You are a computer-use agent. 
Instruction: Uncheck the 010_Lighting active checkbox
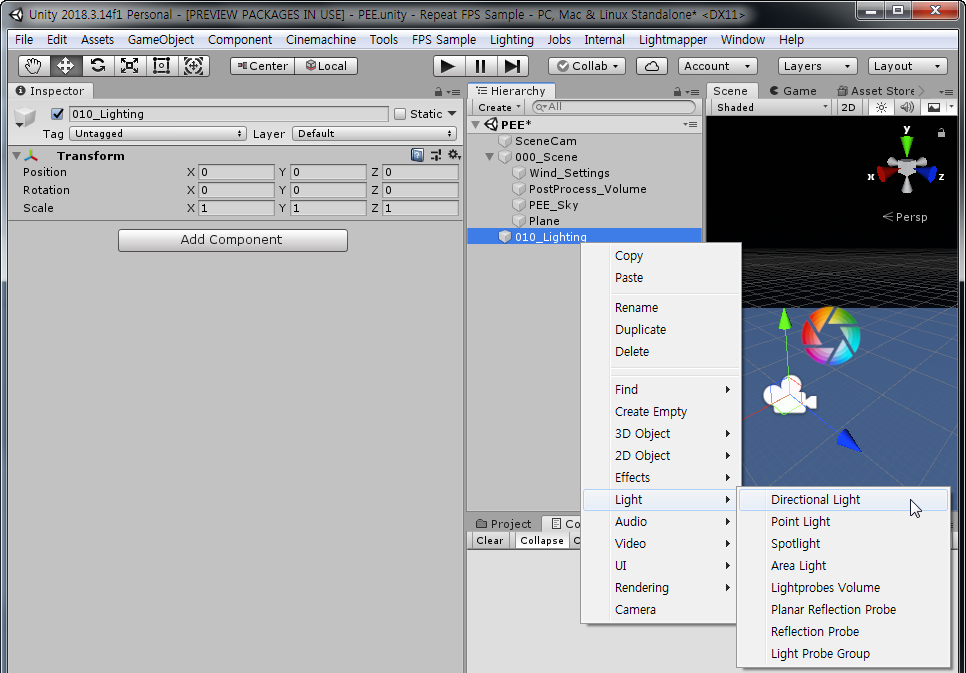click(58, 114)
